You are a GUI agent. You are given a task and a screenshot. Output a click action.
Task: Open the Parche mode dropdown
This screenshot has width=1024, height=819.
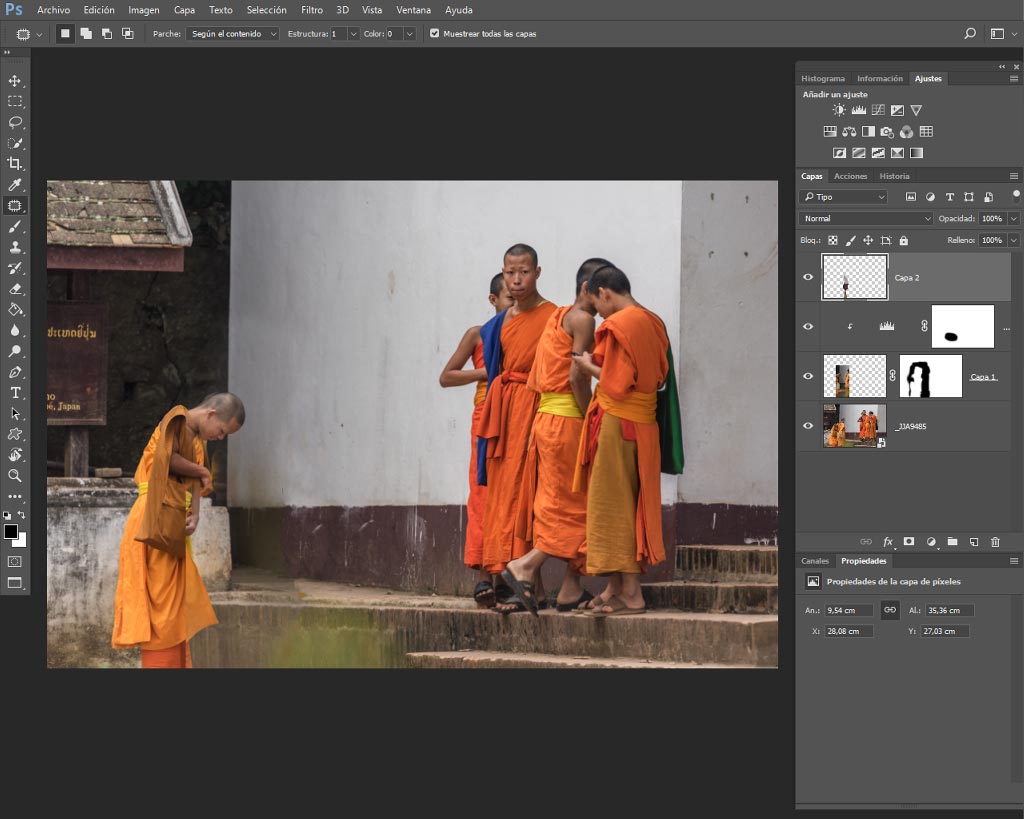point(232,33)
